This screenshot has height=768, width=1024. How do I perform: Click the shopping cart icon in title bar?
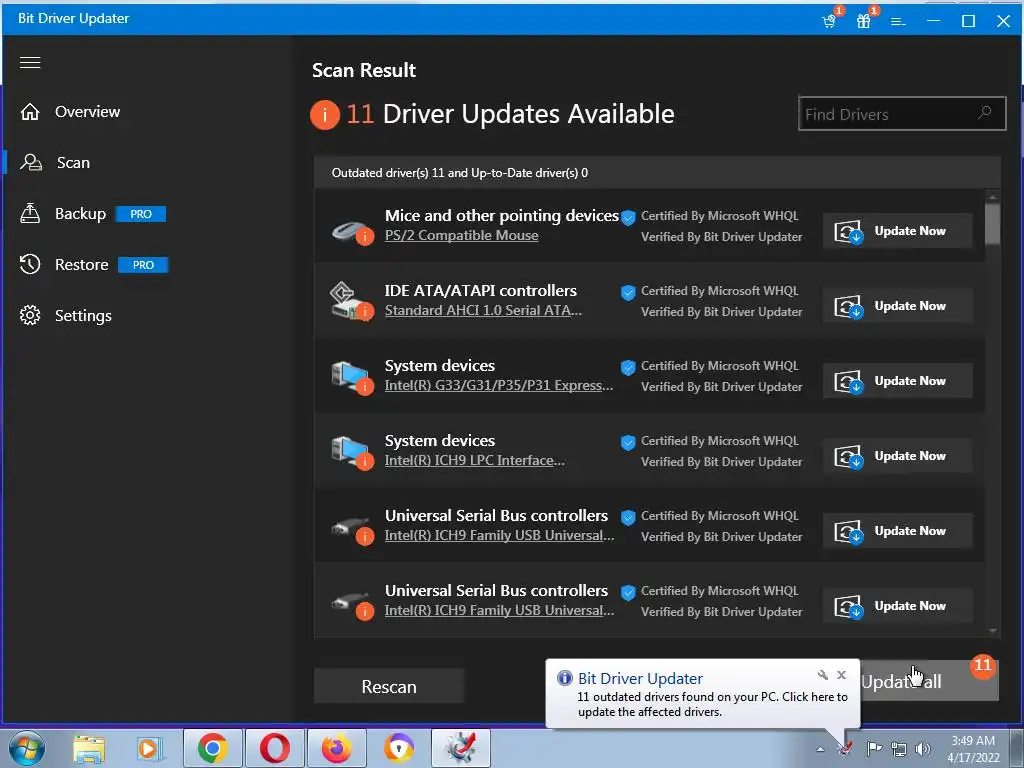click(x=831, y=20)
